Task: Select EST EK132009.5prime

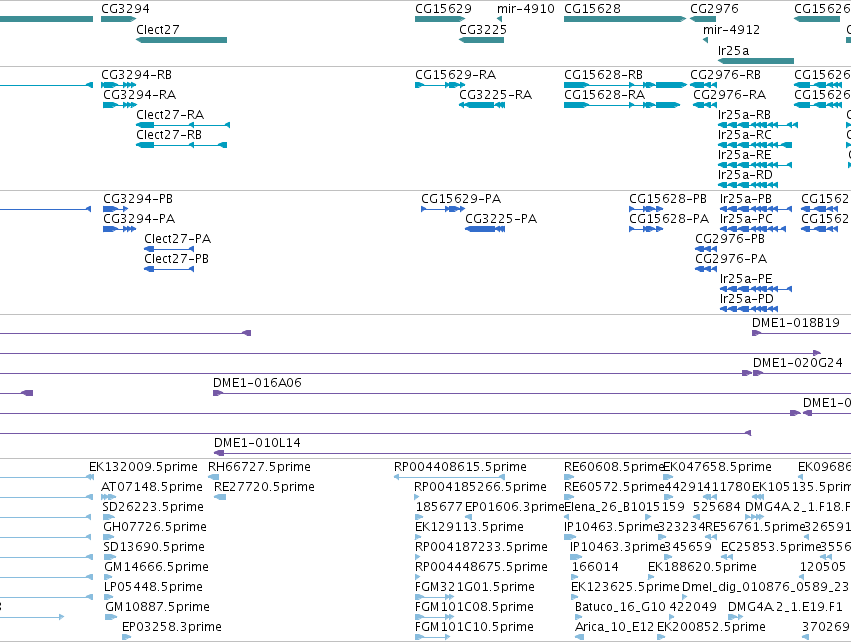Action: [143, 467]
